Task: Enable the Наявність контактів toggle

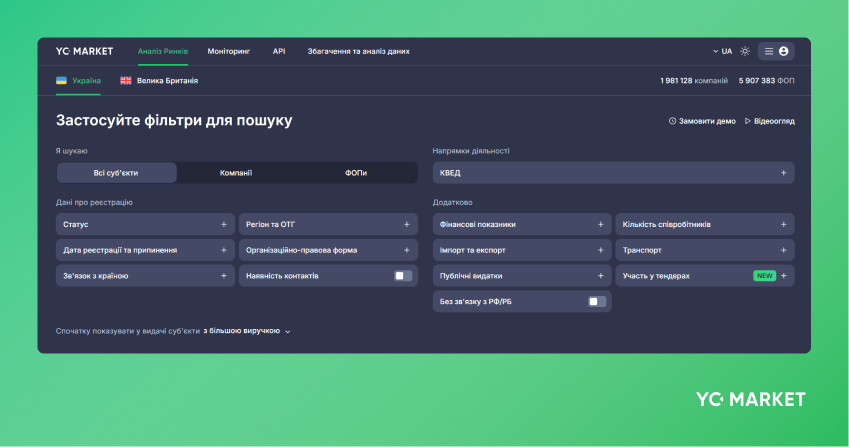Action: coord(402,275)
